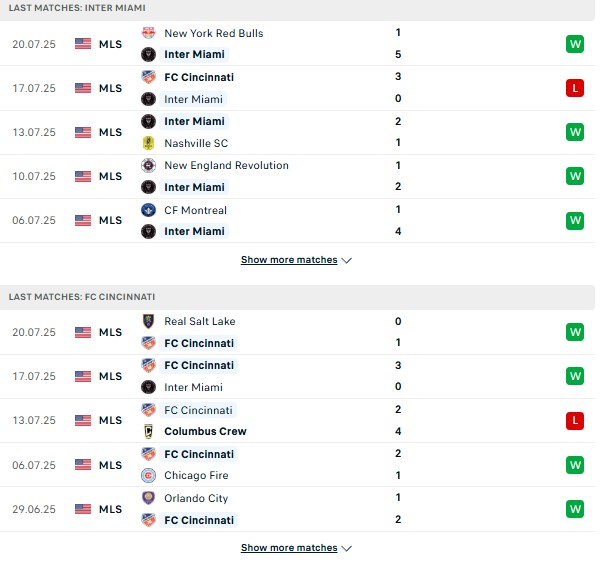
Task: Open the Last Matches: Inter Miami header
Action: pyautogui.click(x=77, y=8)
